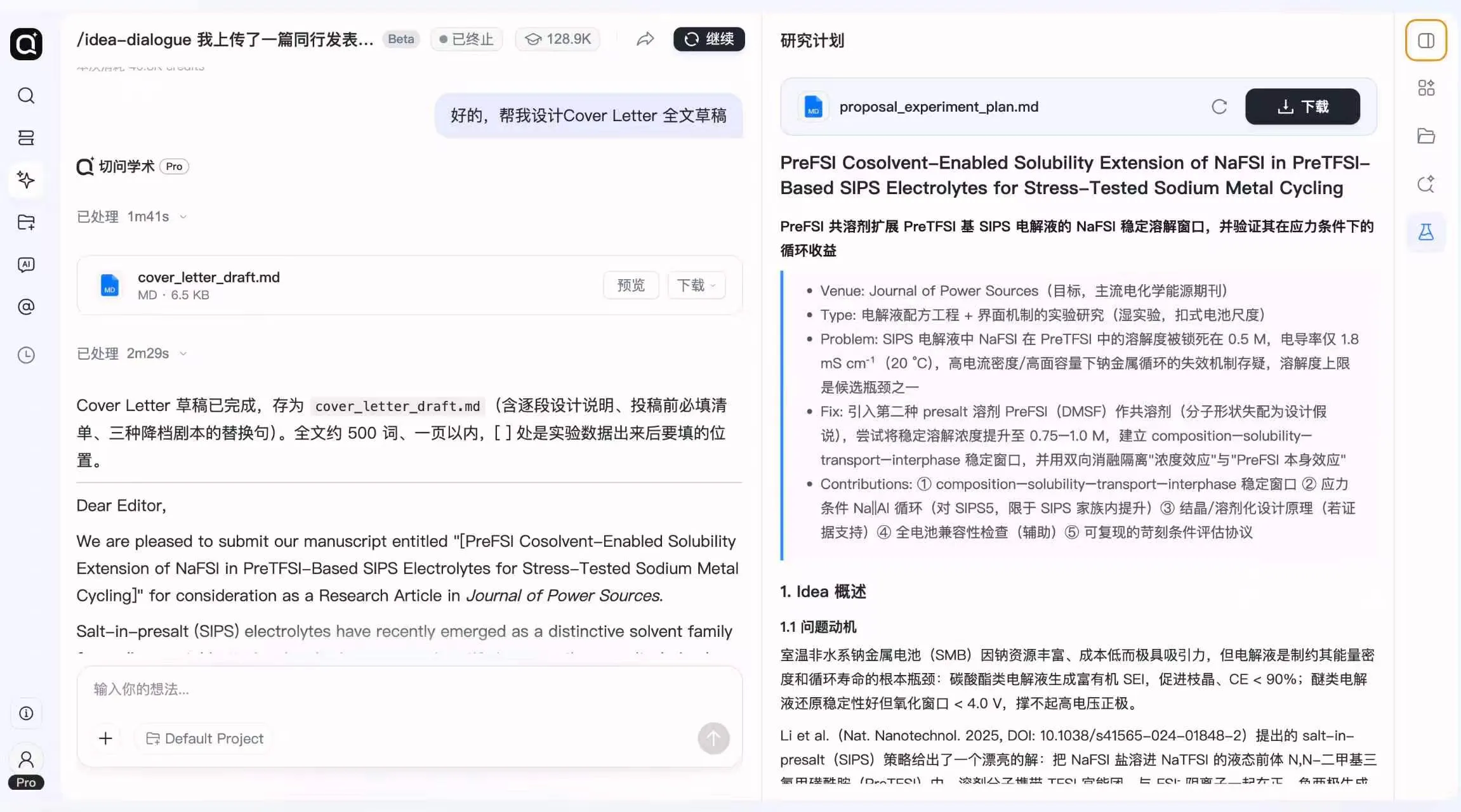Click the share arrow icon in header
The image size is (1461, 812).
(x=645, y=39)
